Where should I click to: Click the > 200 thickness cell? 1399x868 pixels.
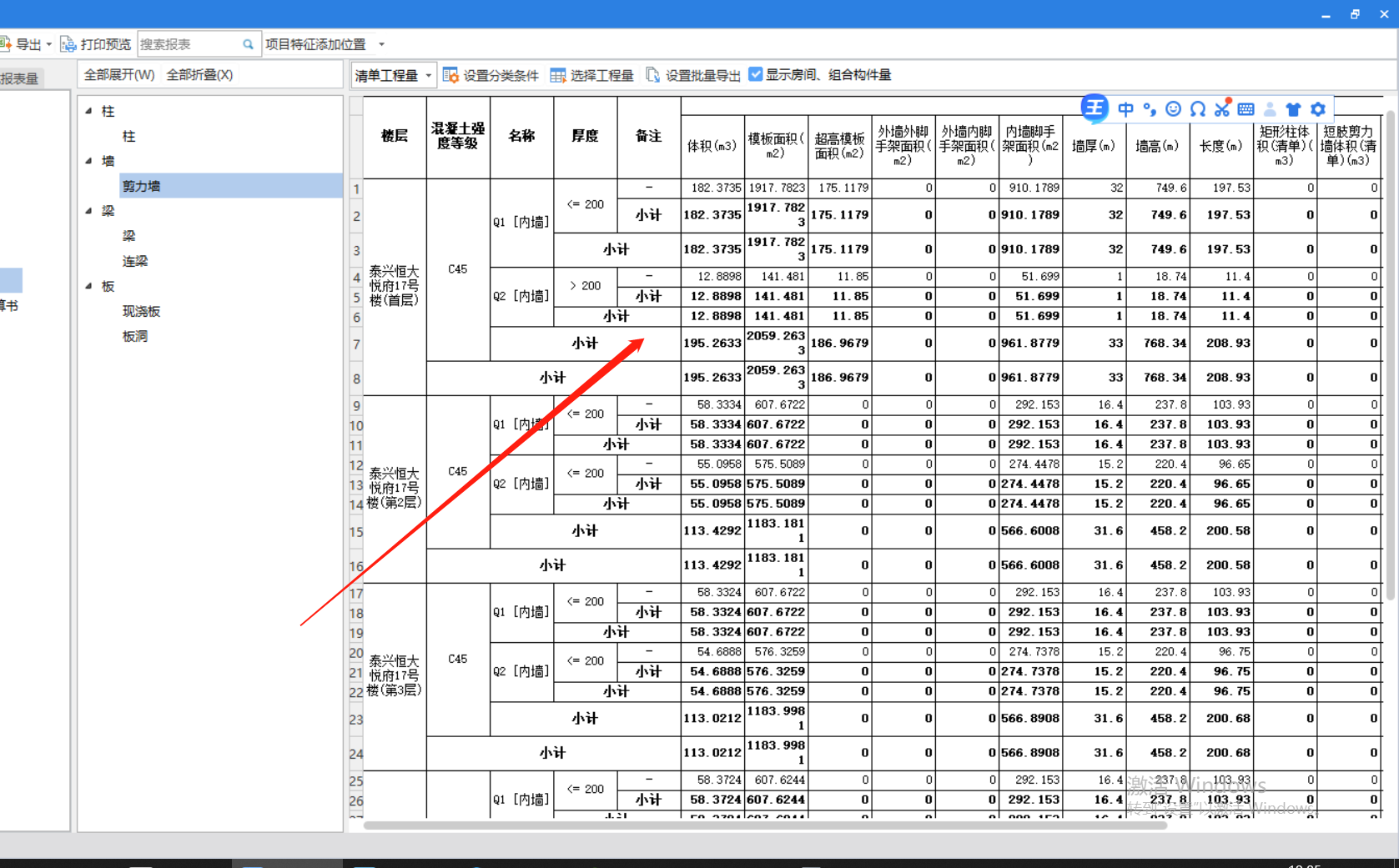tap(585, 286)
